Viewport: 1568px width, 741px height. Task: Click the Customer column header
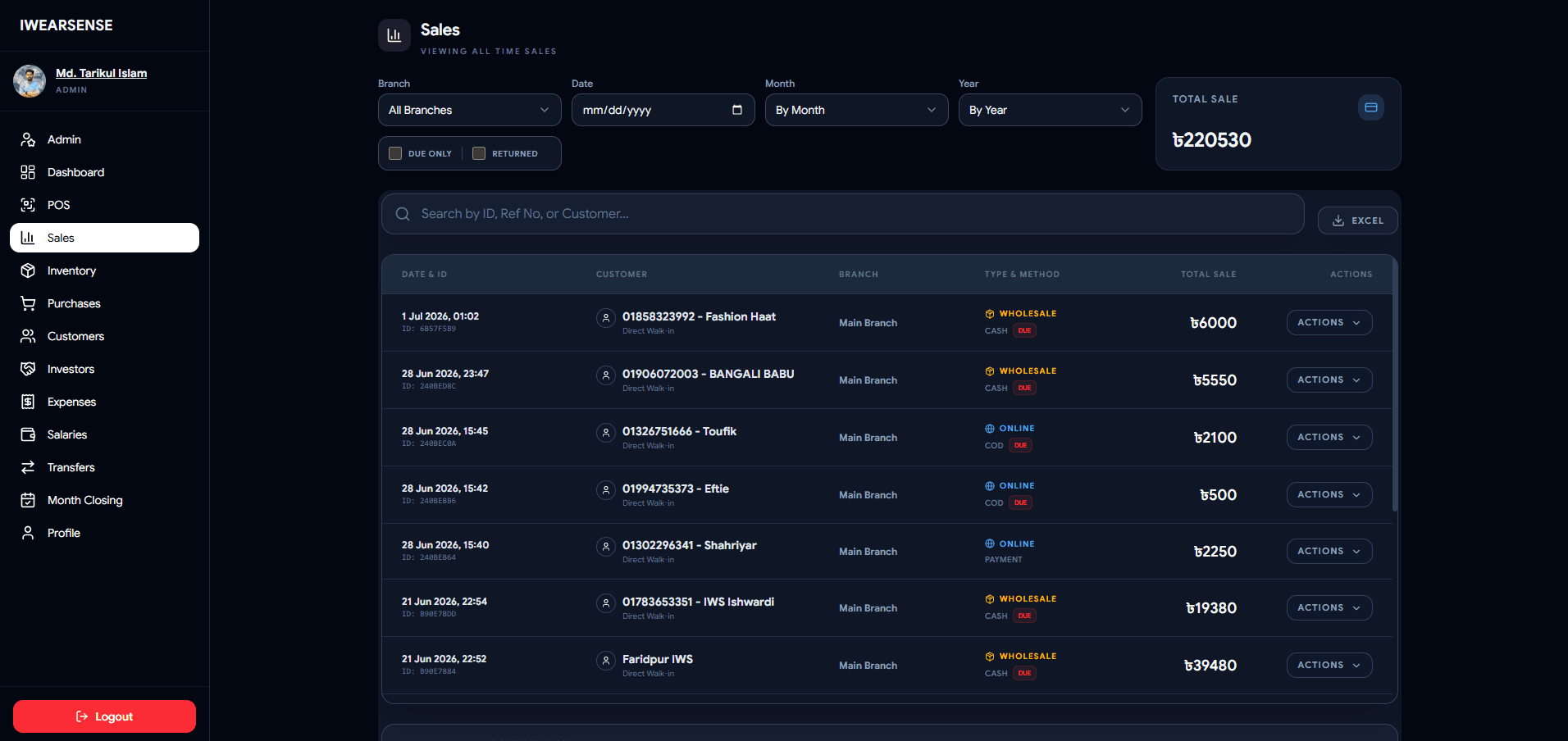(622, 275)
